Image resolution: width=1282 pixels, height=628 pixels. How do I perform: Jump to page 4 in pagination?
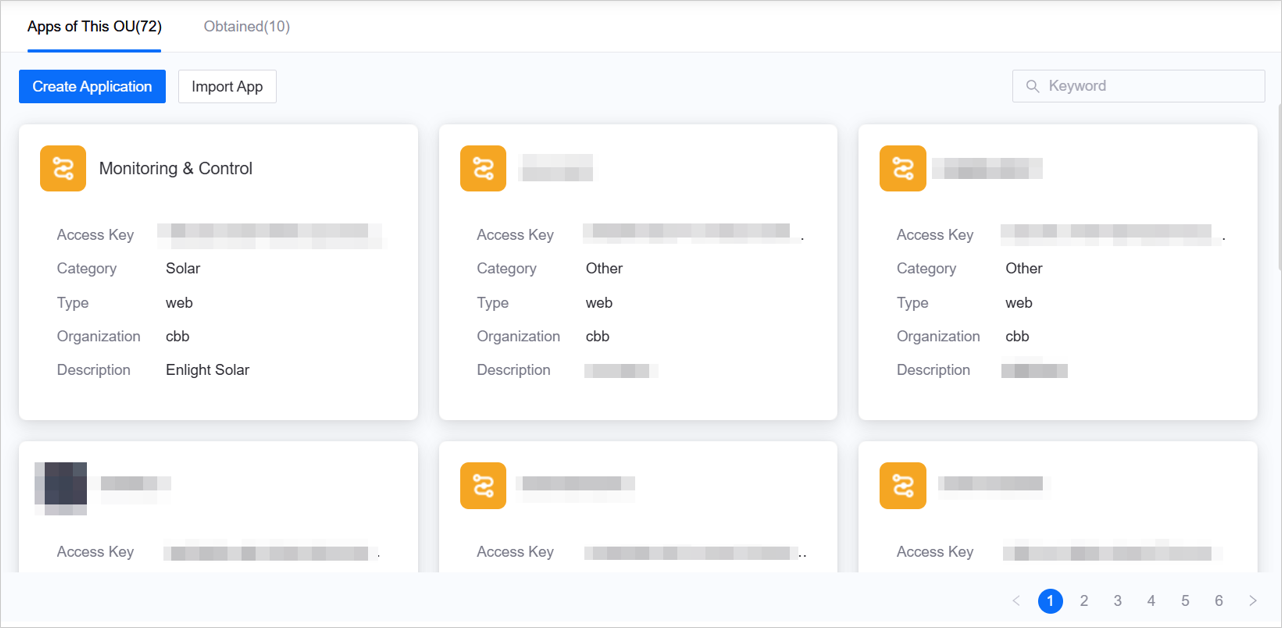click(x=1151, y=601)
